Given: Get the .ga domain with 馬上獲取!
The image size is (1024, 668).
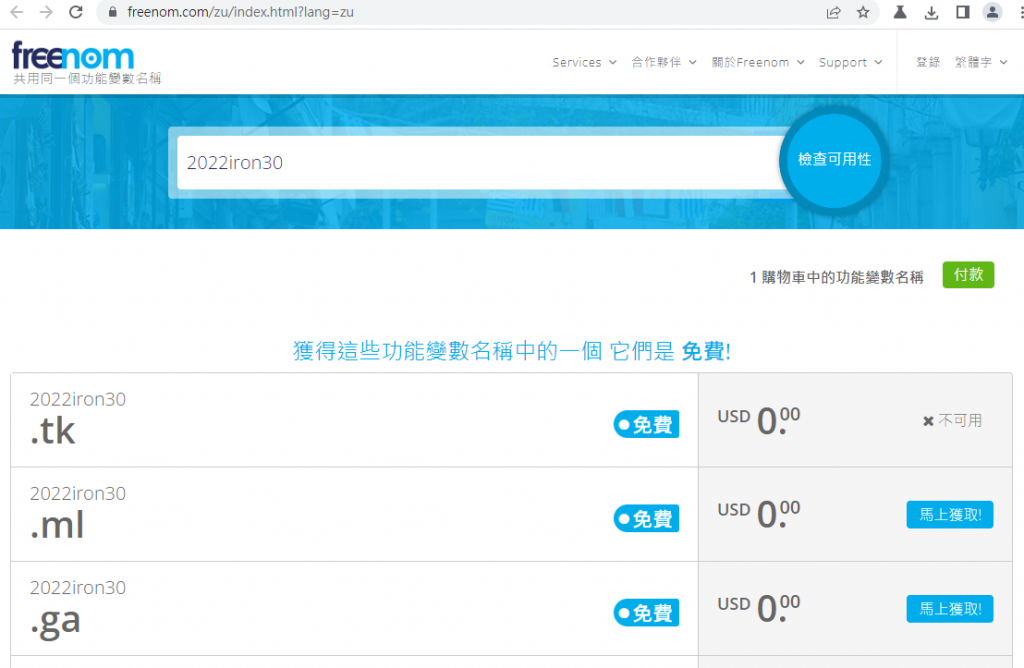Looking at the screenshot, I should (950, 609).
